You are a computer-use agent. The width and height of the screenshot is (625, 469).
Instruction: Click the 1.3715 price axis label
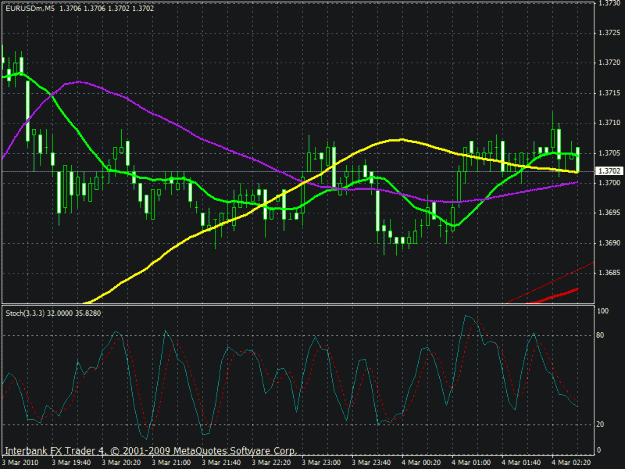[610, 93]
